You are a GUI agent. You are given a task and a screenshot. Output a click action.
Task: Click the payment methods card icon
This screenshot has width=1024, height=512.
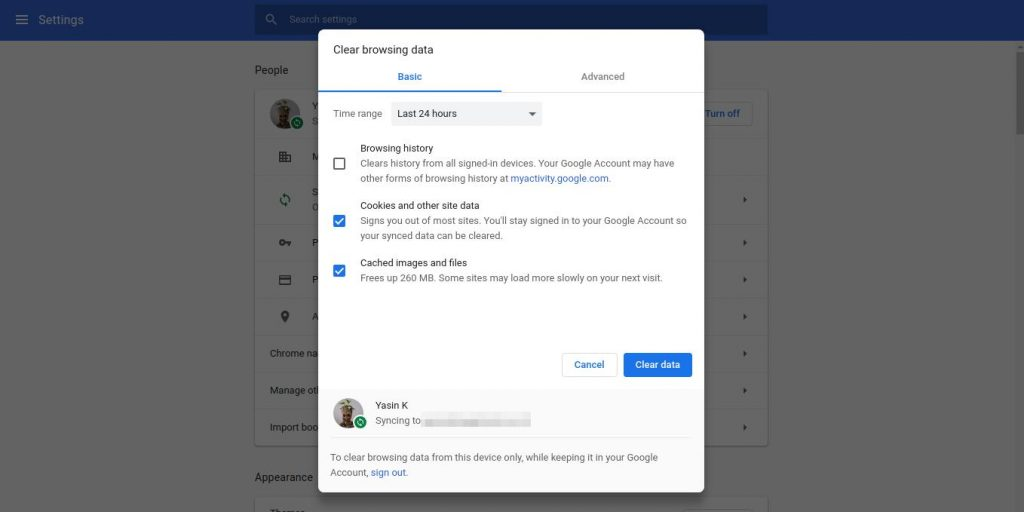tap(285, 280)
